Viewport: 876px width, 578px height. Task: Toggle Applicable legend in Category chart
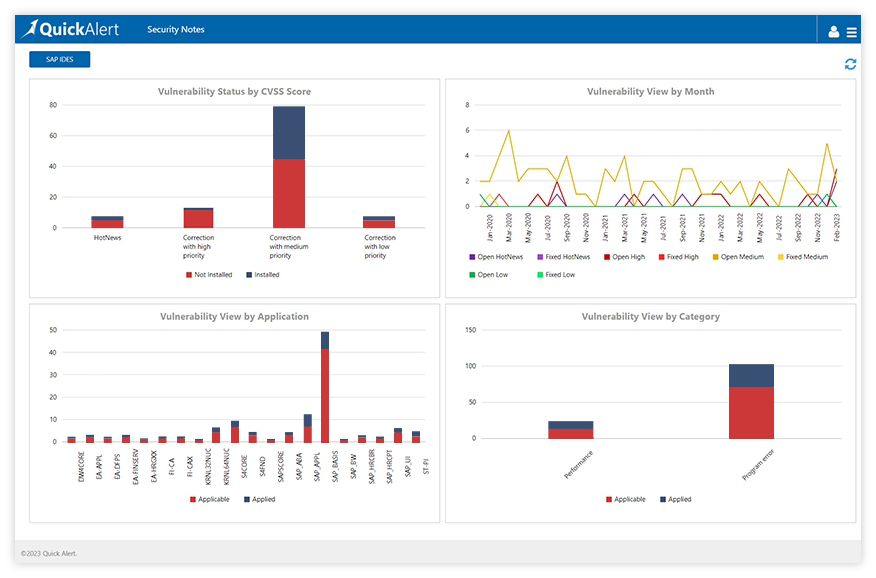point(626,499)
